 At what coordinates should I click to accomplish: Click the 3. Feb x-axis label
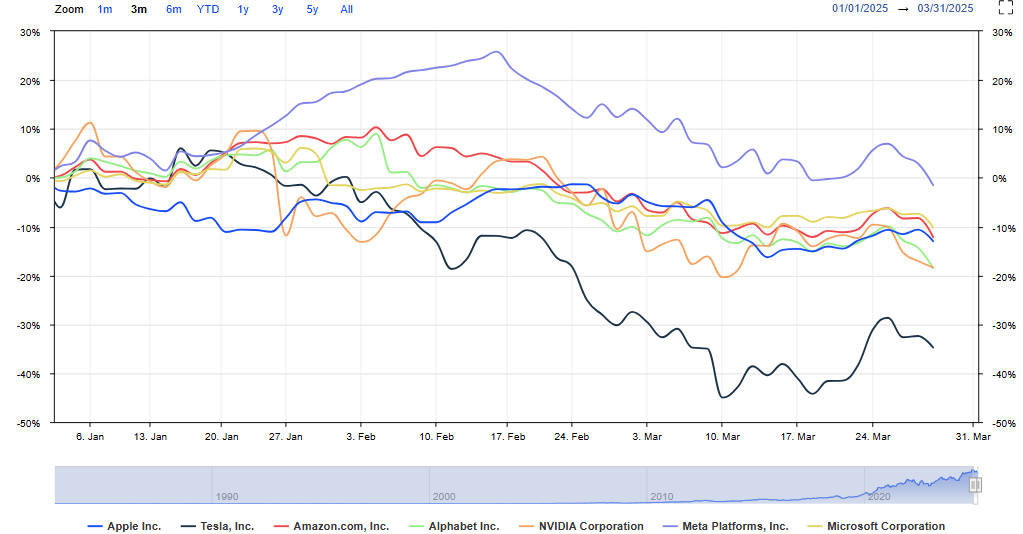point(360,436)
